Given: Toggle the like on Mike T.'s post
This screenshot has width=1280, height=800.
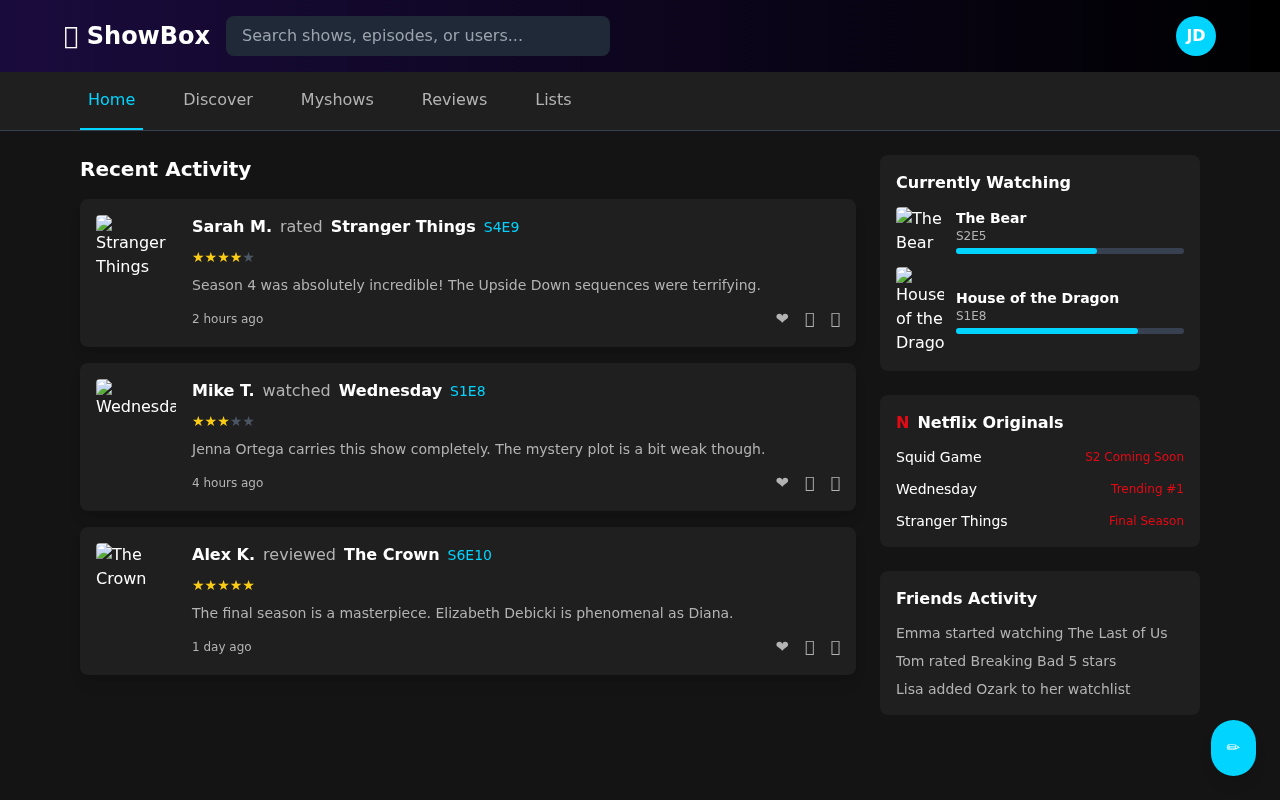Looking at the screenshot, I should (782, 483).
